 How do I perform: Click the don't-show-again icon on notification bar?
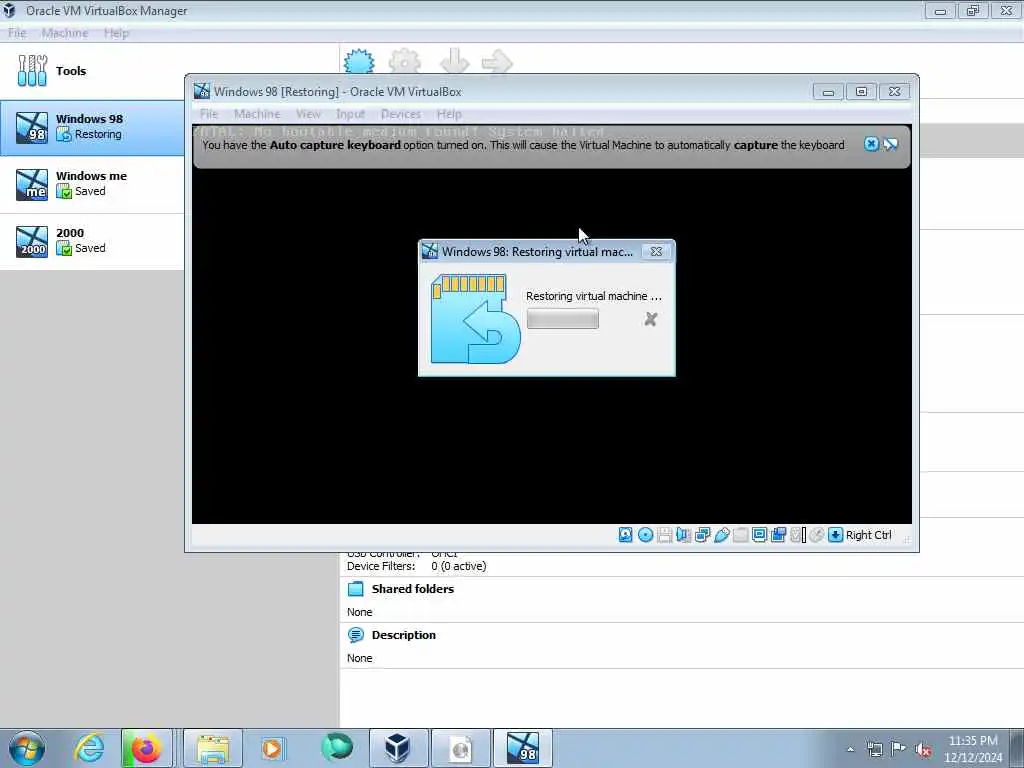click(x=891, y=144)
